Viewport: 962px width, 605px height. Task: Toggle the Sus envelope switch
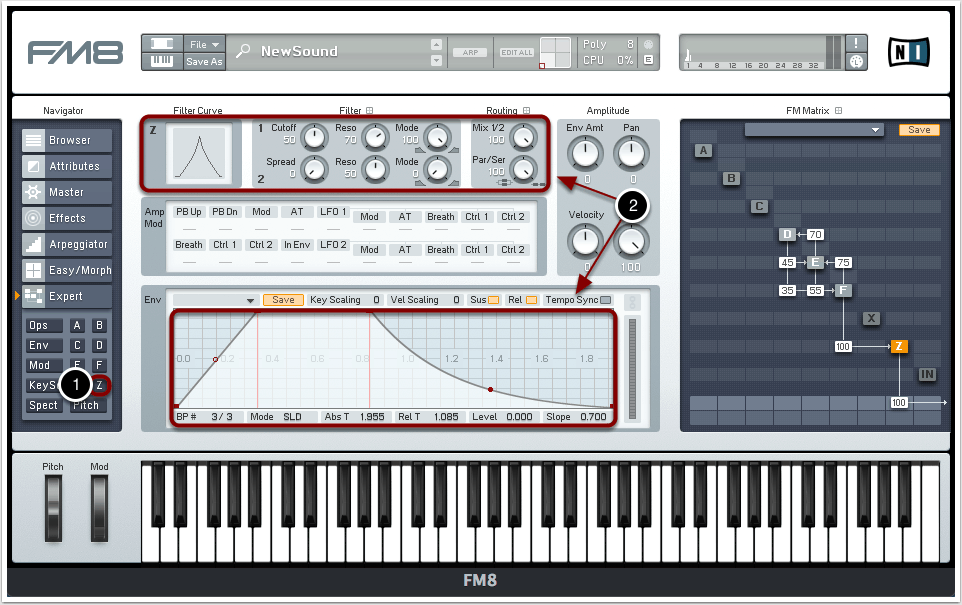[493, 300]
